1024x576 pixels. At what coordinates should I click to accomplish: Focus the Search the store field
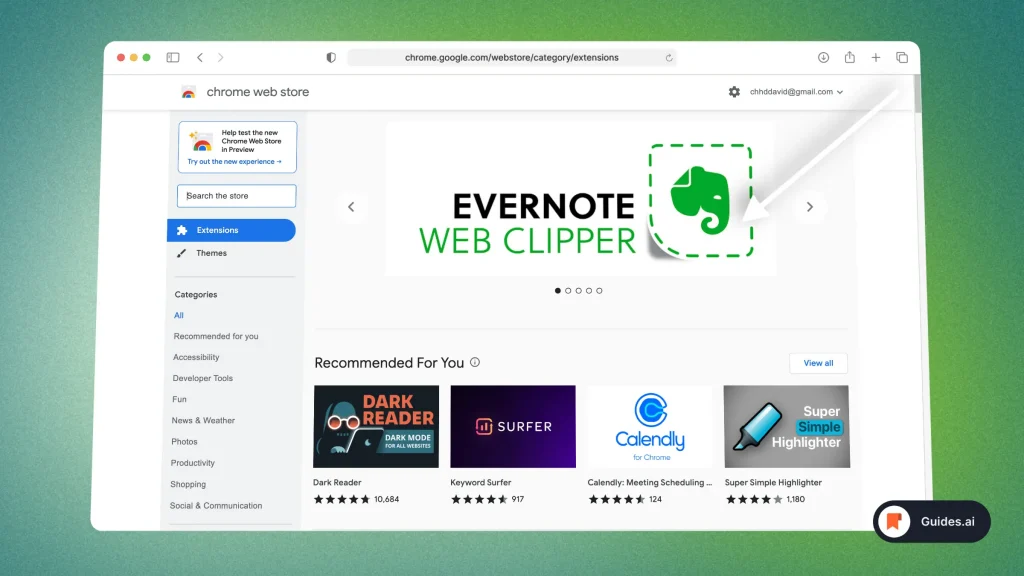[x=236, y=196]
